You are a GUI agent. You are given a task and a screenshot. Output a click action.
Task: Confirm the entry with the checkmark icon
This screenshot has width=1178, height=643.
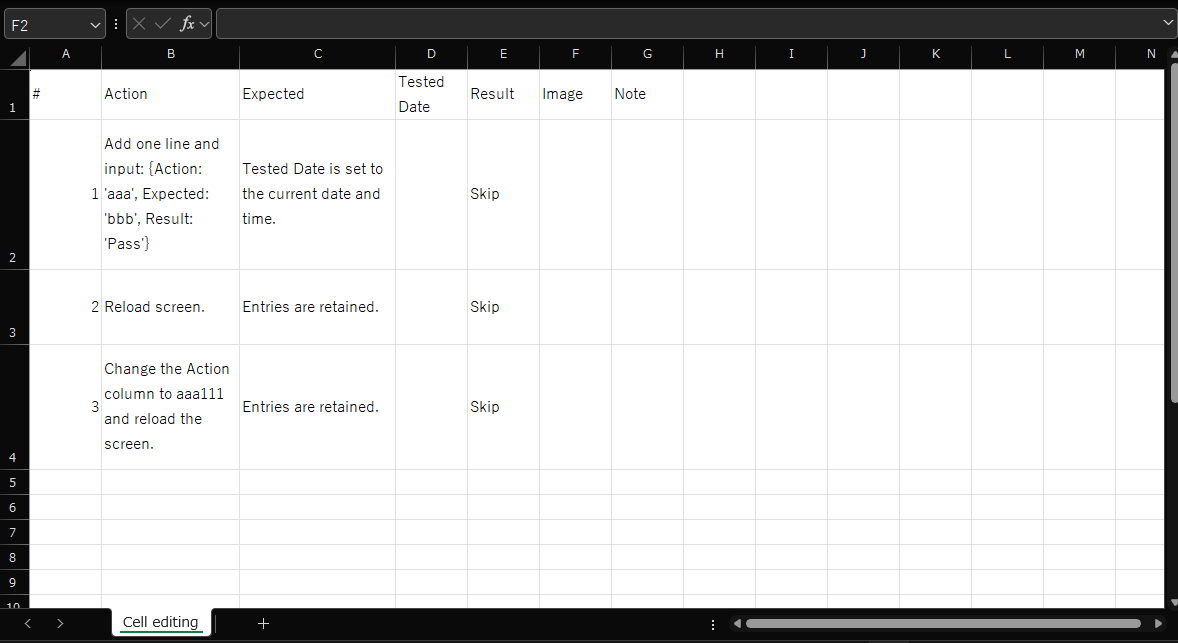[x=161, y=22]
